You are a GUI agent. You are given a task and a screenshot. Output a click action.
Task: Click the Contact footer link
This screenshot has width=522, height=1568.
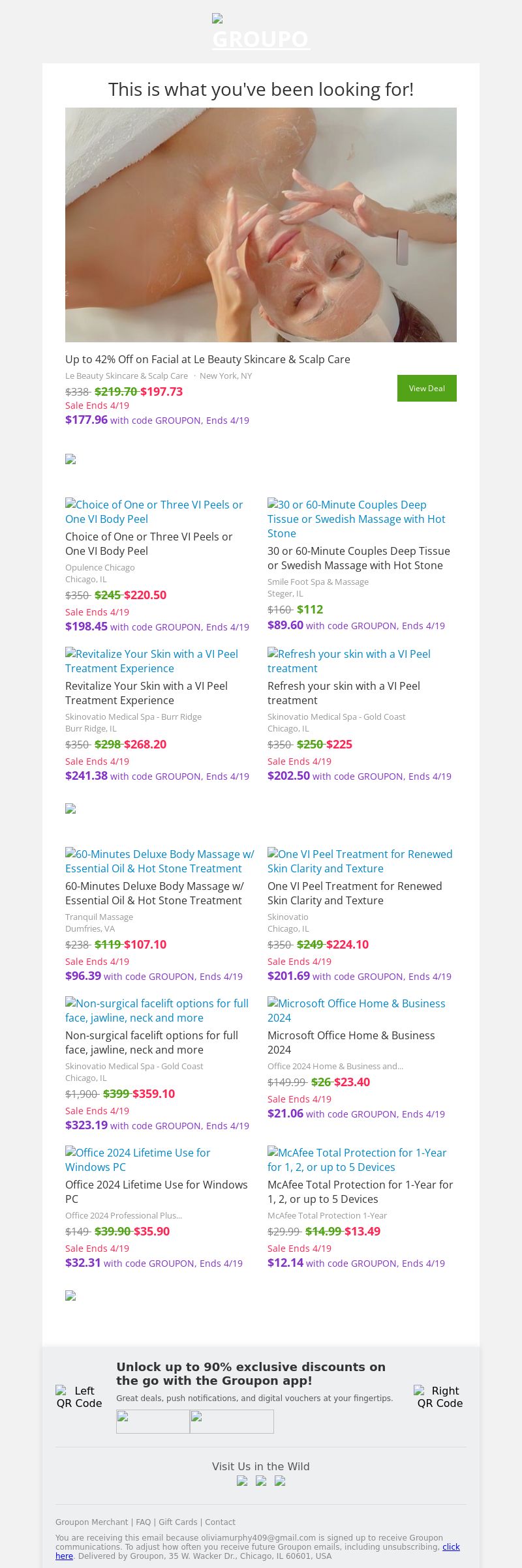coord(220,1522)
